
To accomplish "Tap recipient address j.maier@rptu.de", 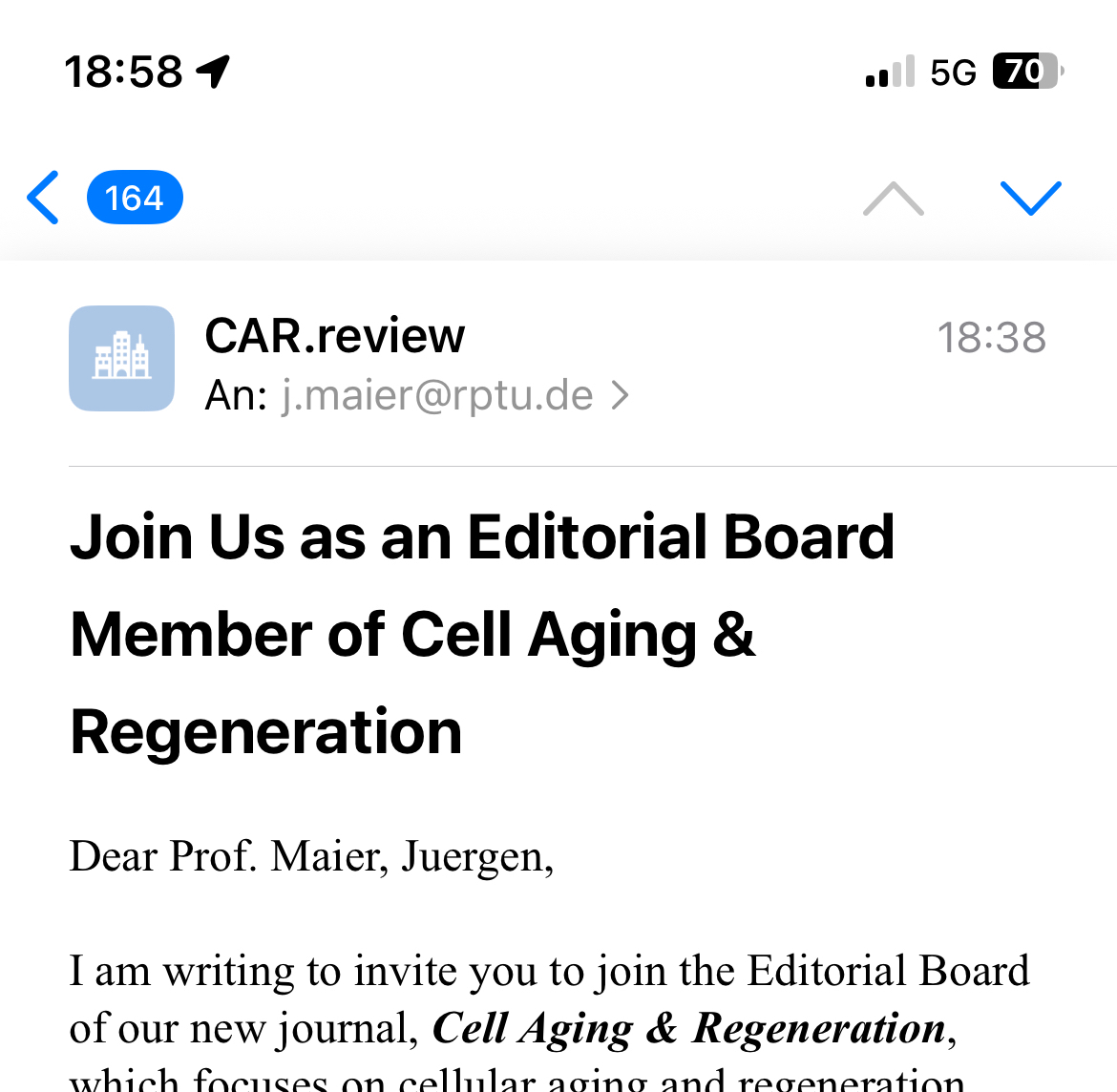I will coord(437,395).
